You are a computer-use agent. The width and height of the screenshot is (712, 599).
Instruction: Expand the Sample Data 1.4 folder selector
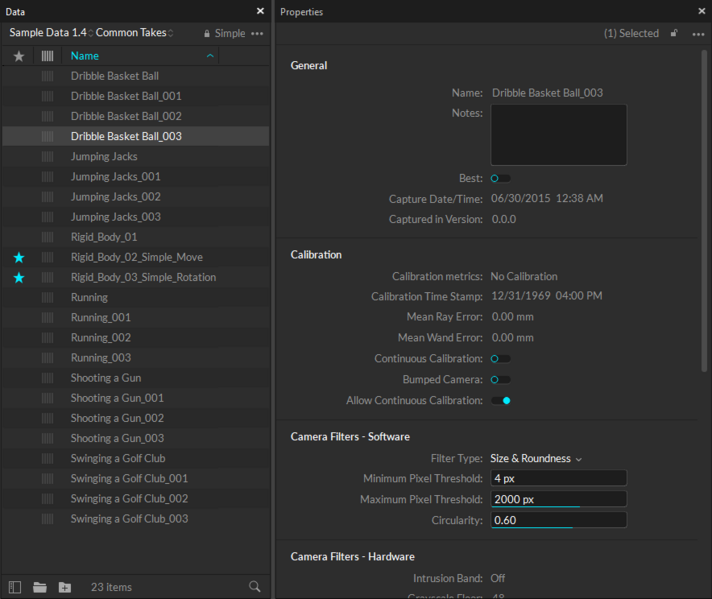tap(50, 33)
